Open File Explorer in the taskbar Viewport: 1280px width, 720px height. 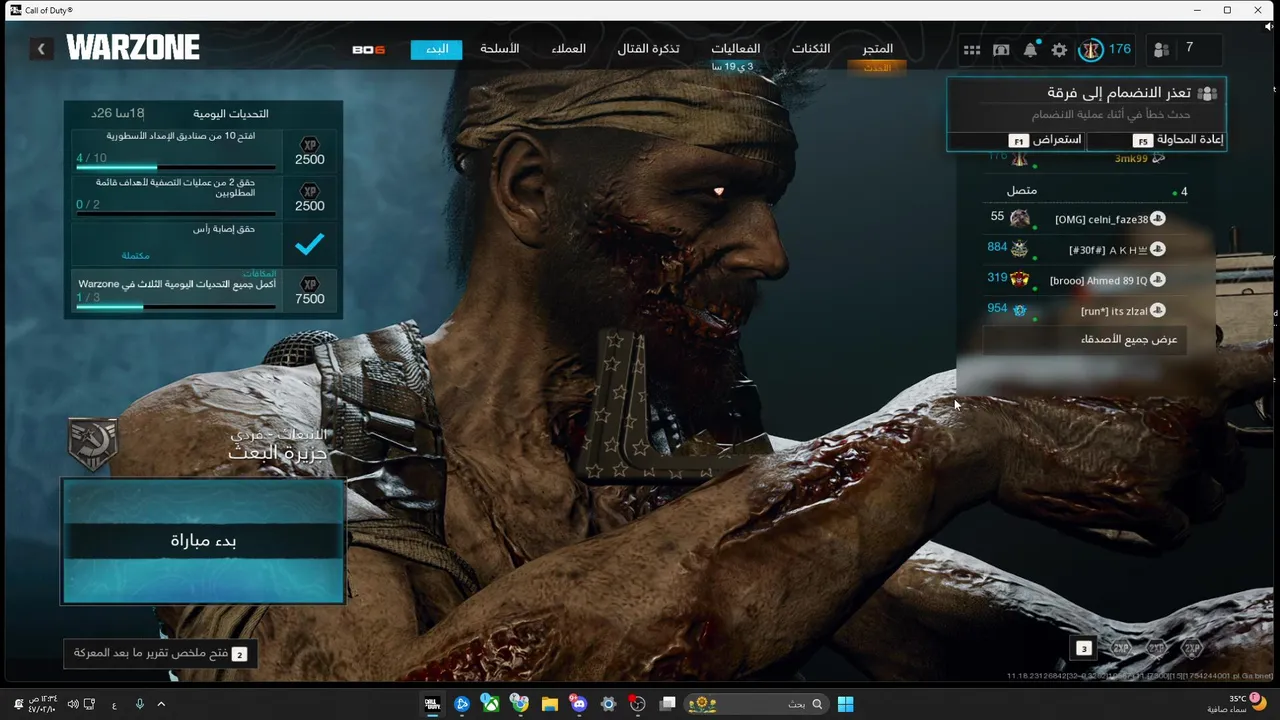[x=549, y=704]
